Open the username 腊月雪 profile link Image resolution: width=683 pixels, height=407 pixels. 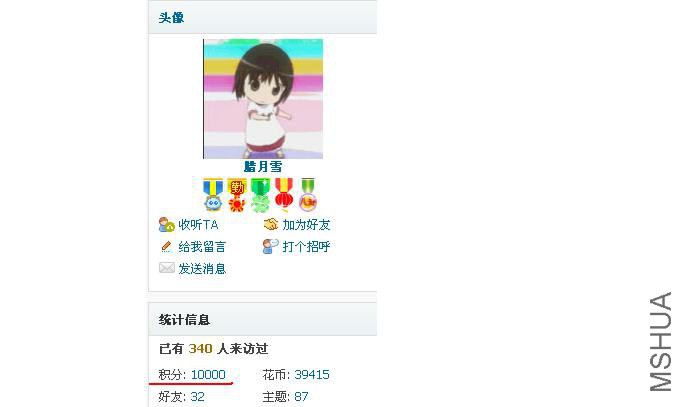coord(263,166)
